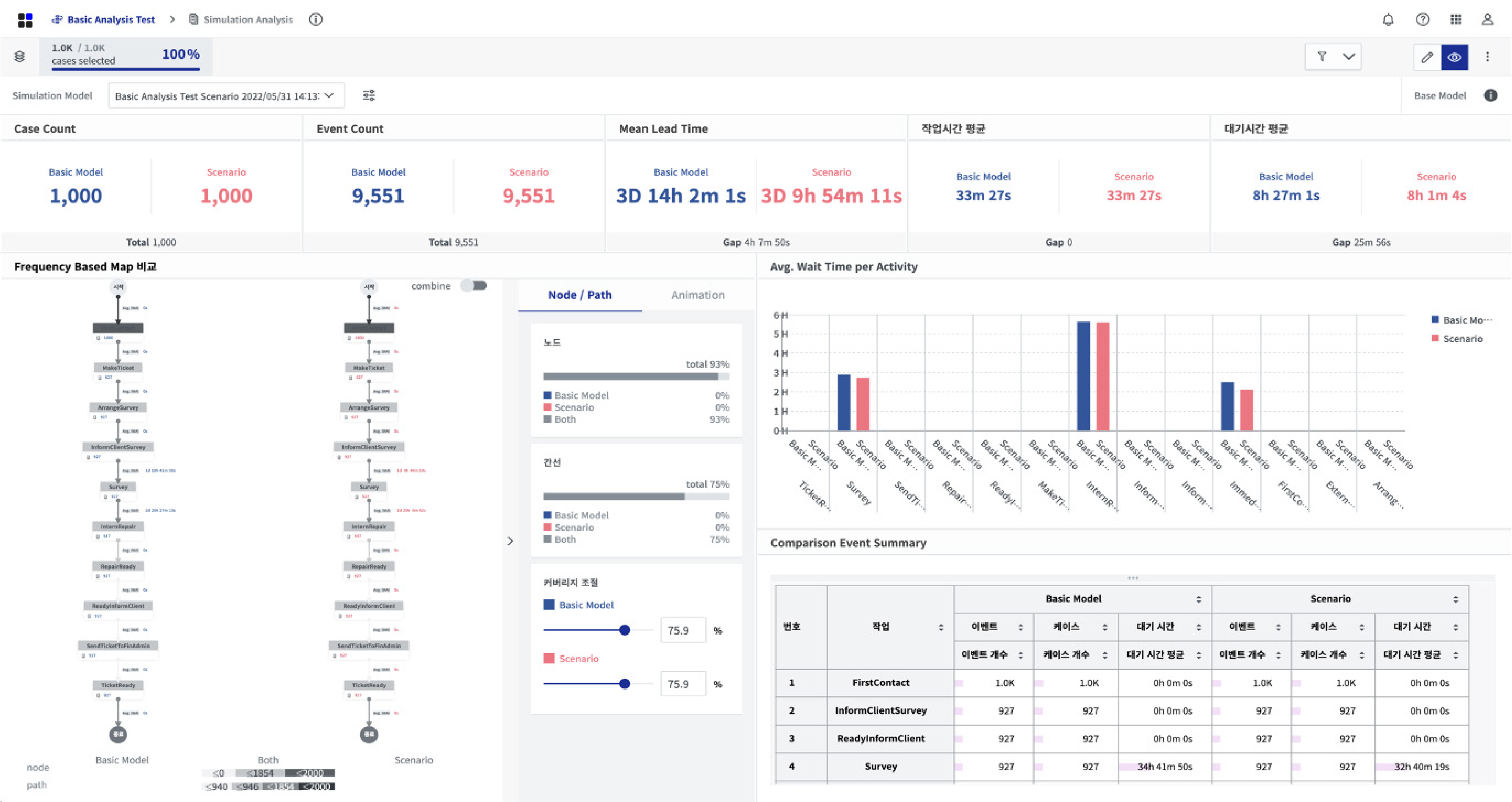The height and width of the screenshot is (802, 1512).
Task: Click the app grid logo icon
Action: click(x=25, y=20)
